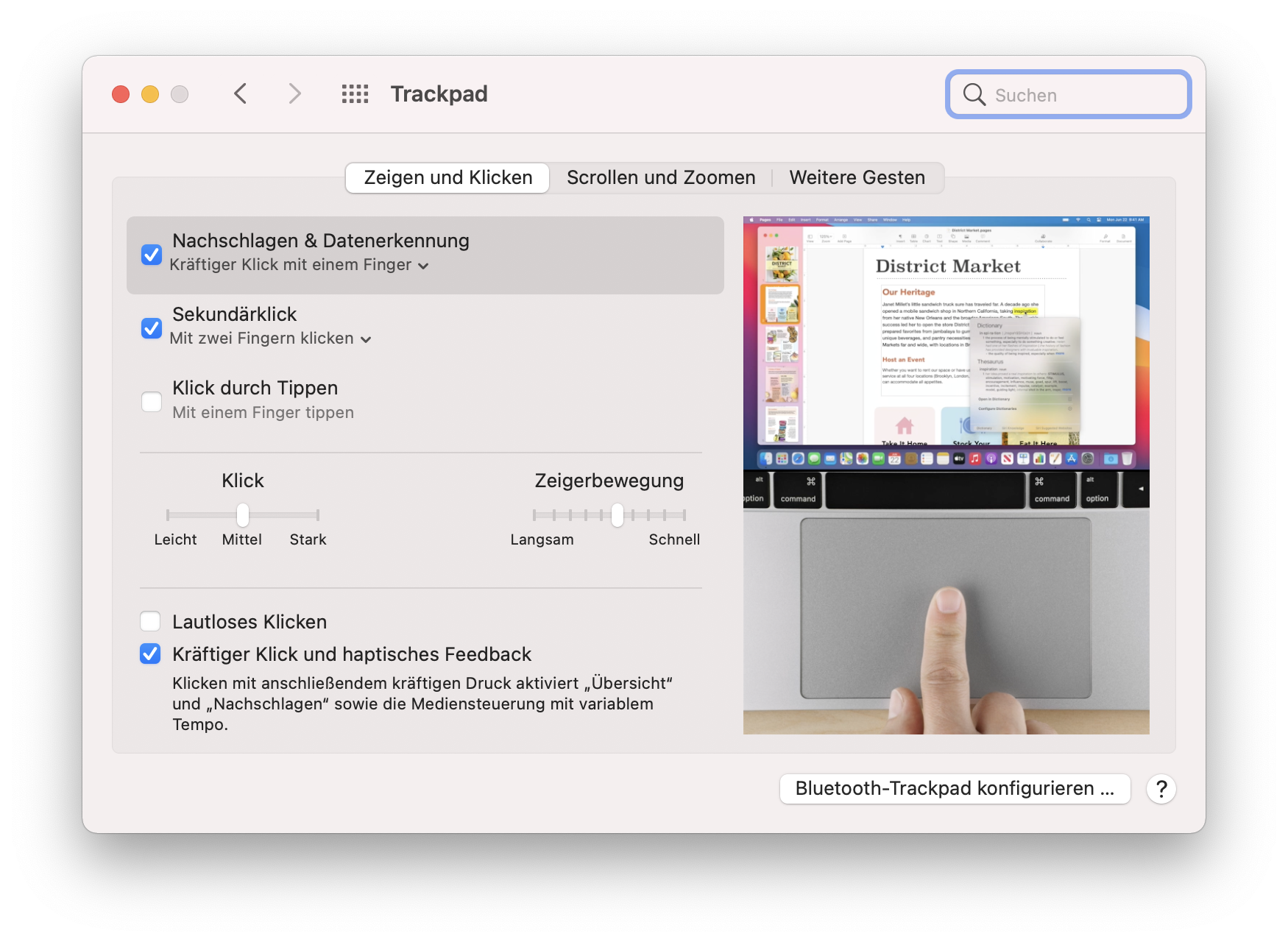Enable Lautloses Klicken checkbox
1288x942 pixels.
coord(150,621)
